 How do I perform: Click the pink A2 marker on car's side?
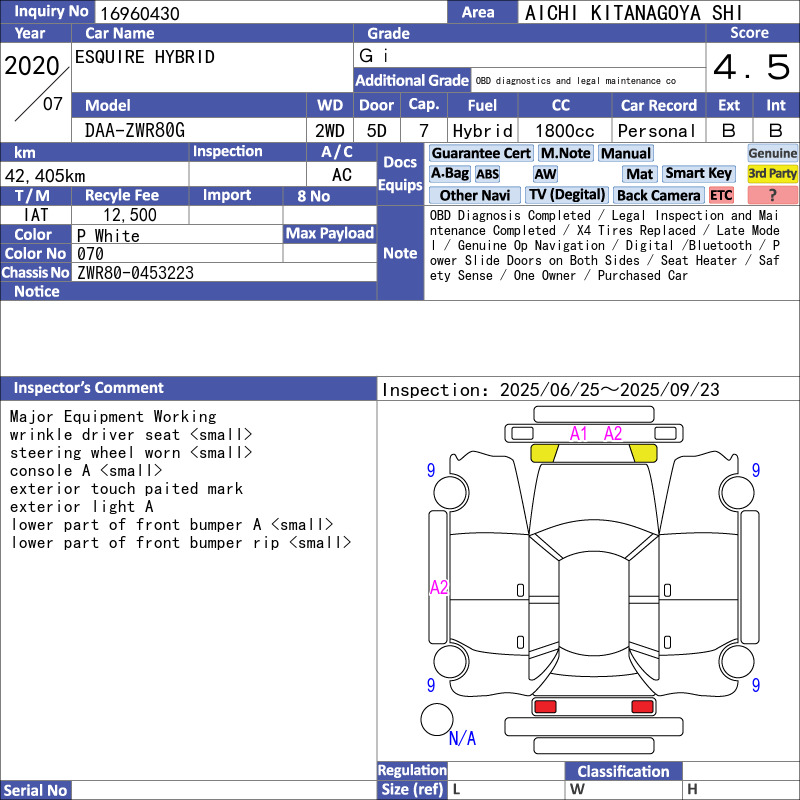[439, 587]
